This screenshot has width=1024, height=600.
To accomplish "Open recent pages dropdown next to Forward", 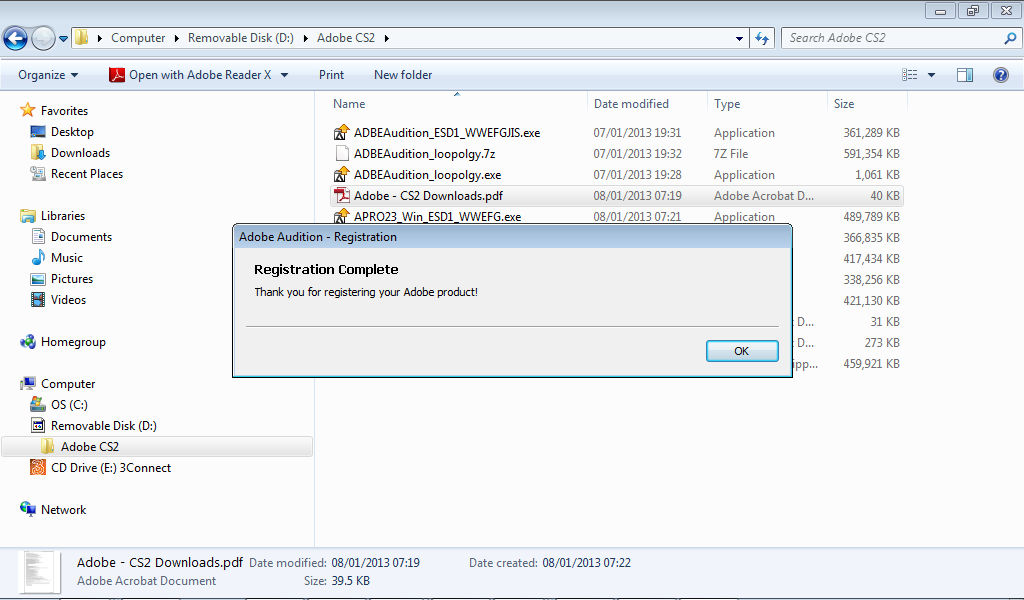I will click(x=63, y=39).
